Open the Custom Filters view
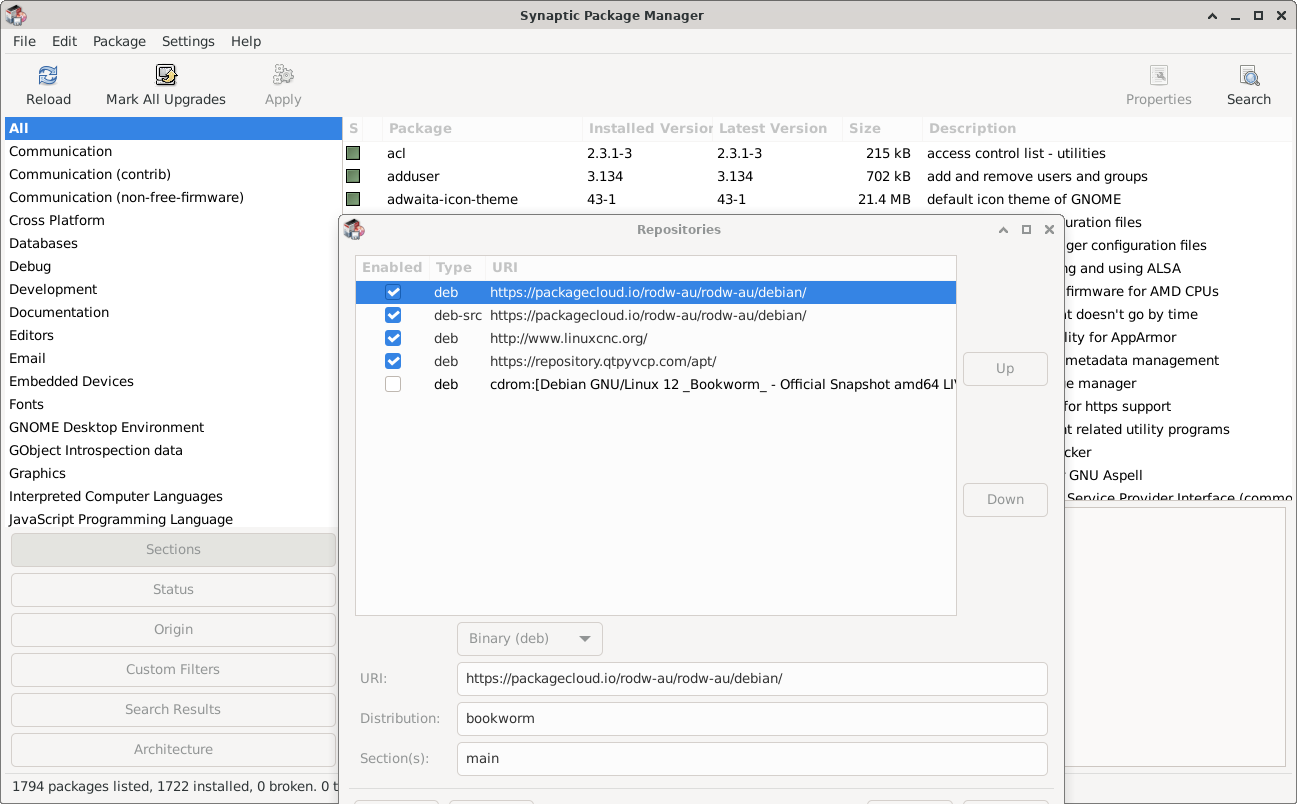1297x804 pixels. click(x=173, y=669)
